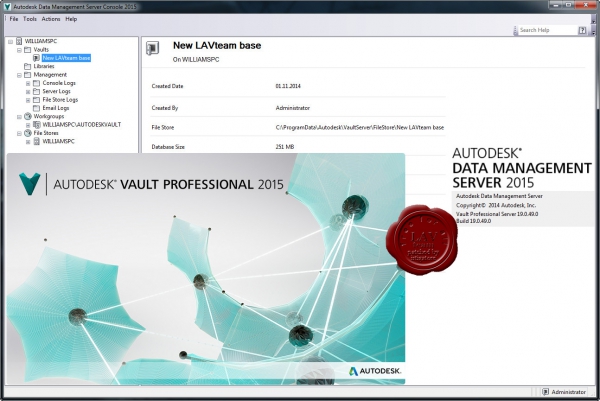This screenshot has height=401, width=600.
Task: Select File Store Logs in the tree
Action: (60, 100)
